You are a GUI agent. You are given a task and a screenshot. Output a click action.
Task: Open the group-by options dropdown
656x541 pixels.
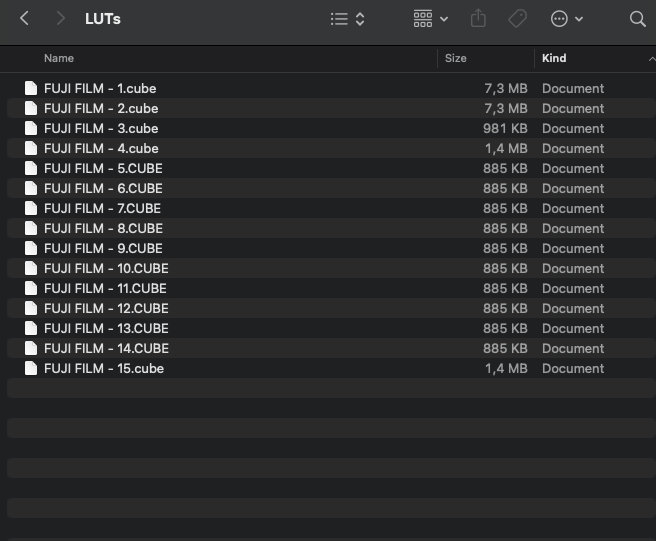430,19
